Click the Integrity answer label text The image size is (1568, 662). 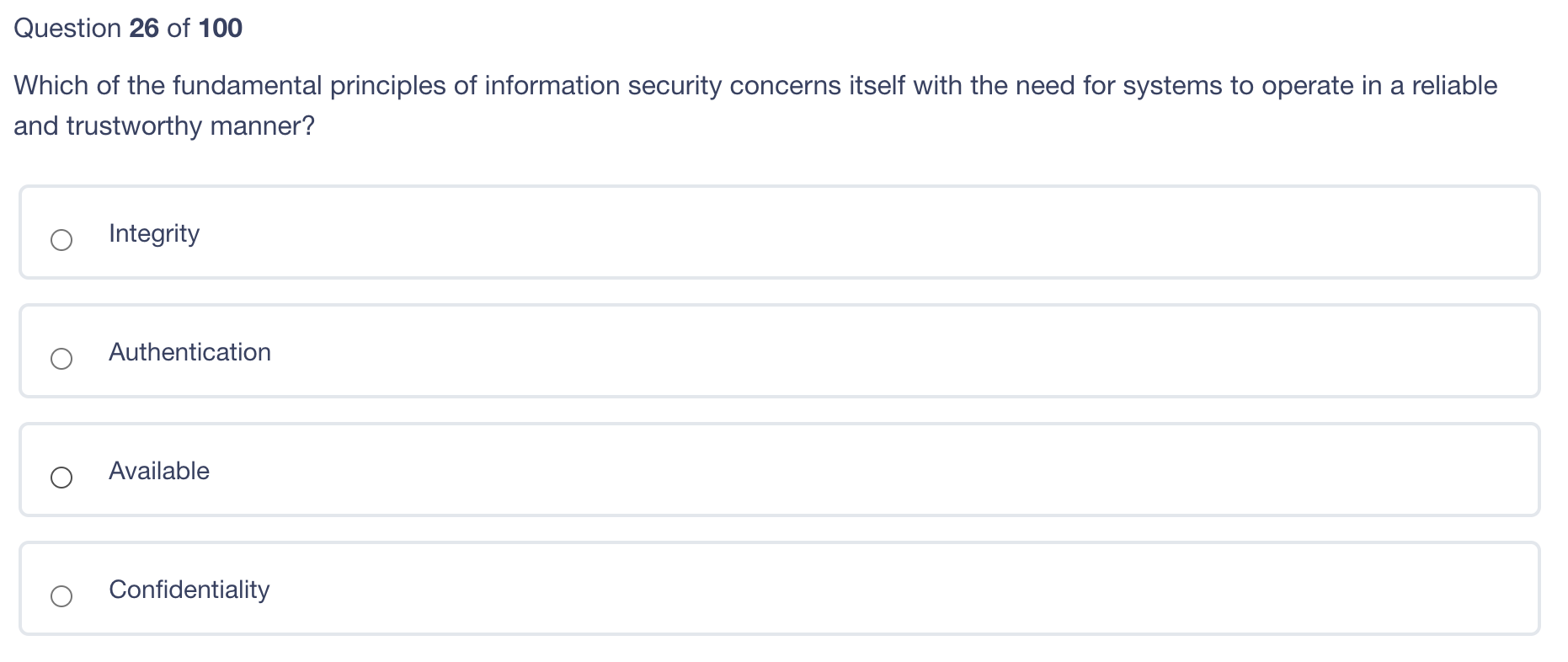coord(153,233)
